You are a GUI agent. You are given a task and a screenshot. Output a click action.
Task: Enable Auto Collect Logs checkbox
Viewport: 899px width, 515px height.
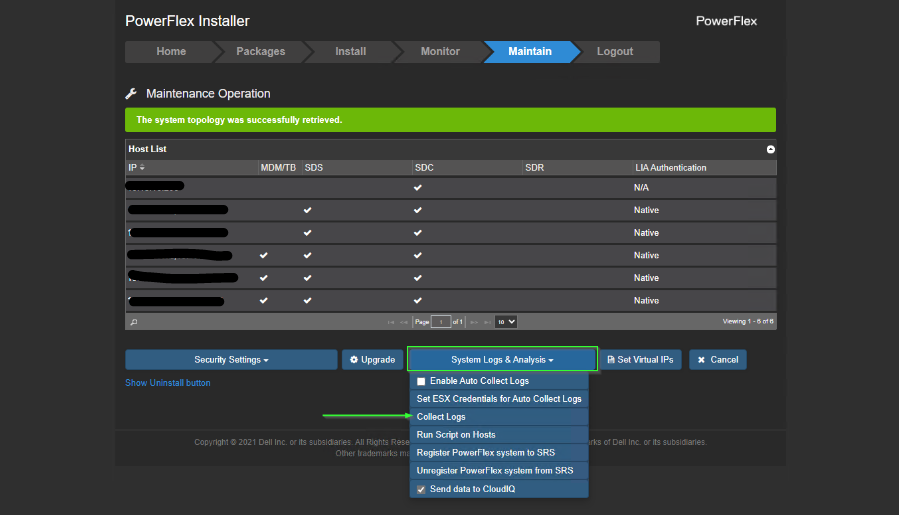click(x=421, y=381)
